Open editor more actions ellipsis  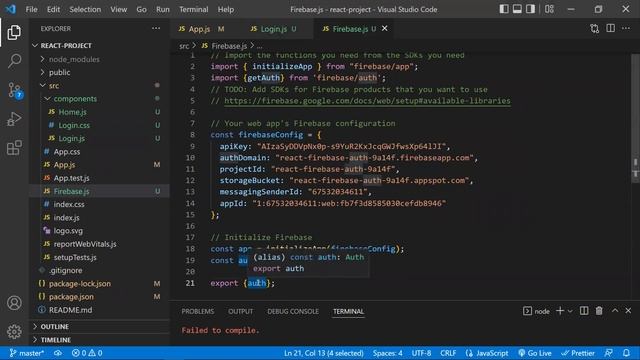coord(626,28)
